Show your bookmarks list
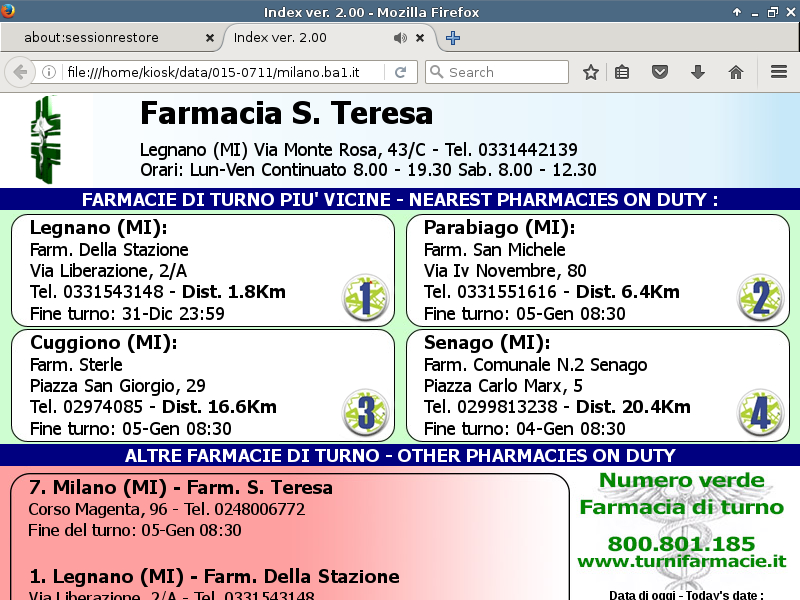 (622, 72)
